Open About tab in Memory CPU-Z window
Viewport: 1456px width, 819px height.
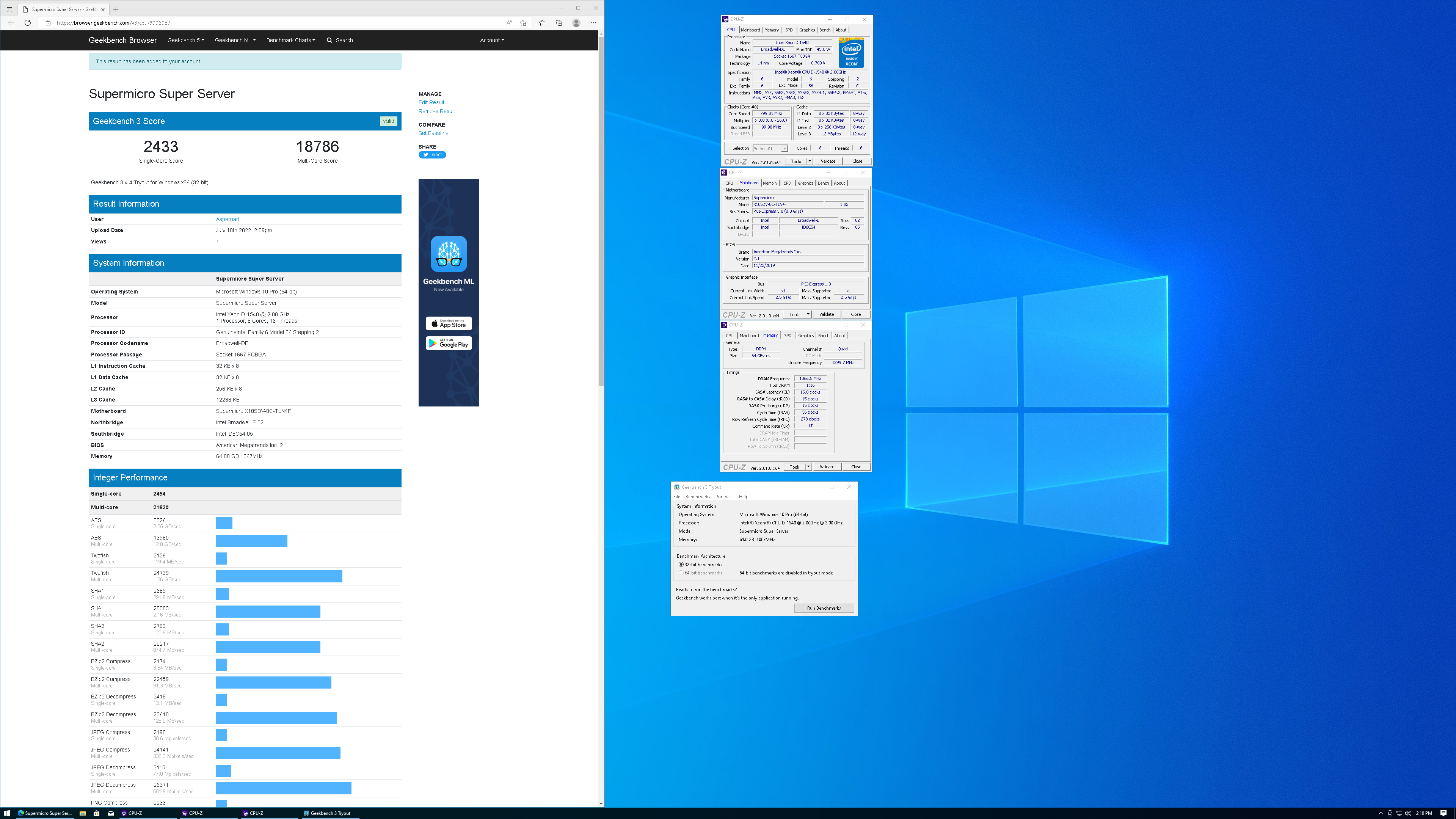(840, 336)
